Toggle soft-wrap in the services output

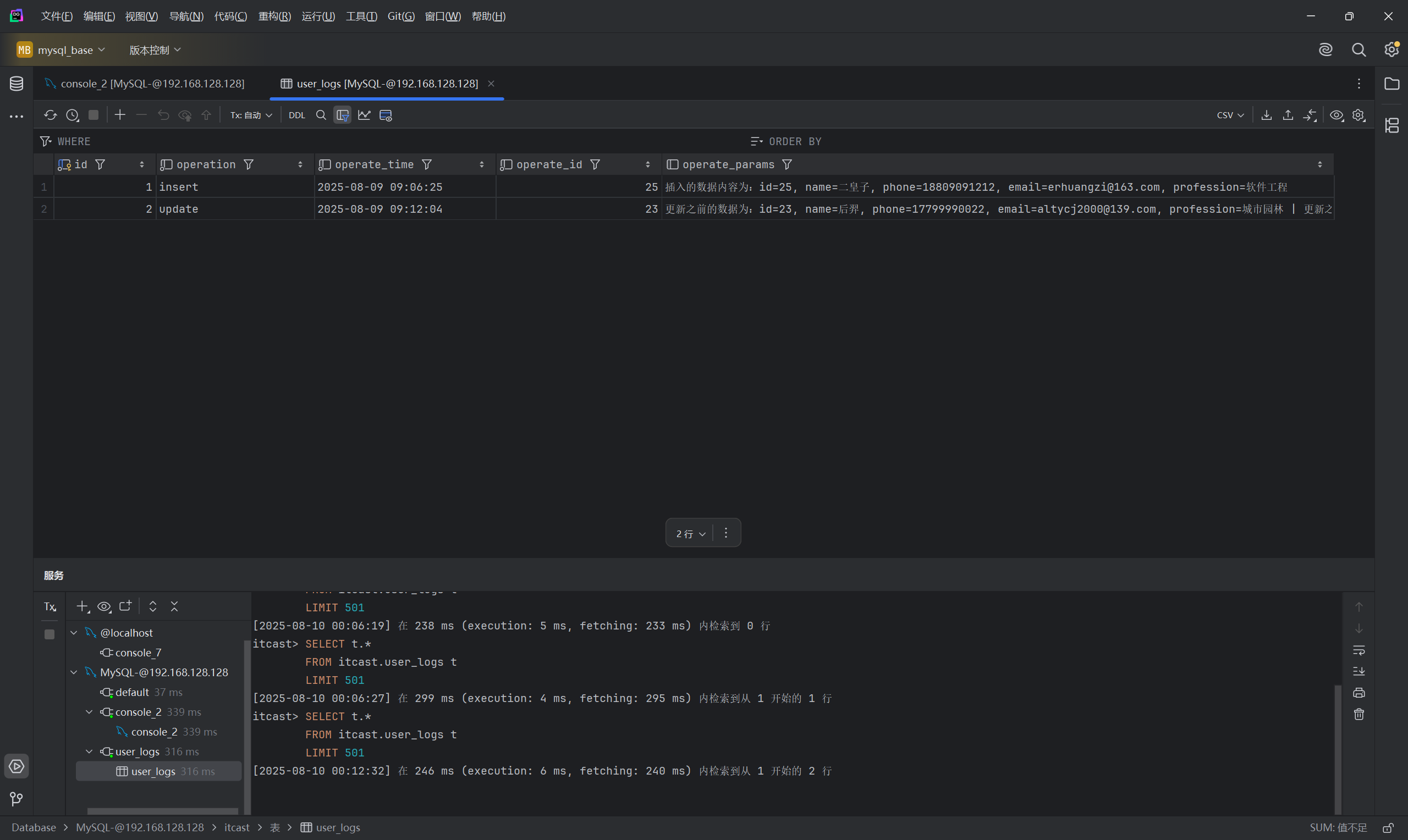[1358, 650]
